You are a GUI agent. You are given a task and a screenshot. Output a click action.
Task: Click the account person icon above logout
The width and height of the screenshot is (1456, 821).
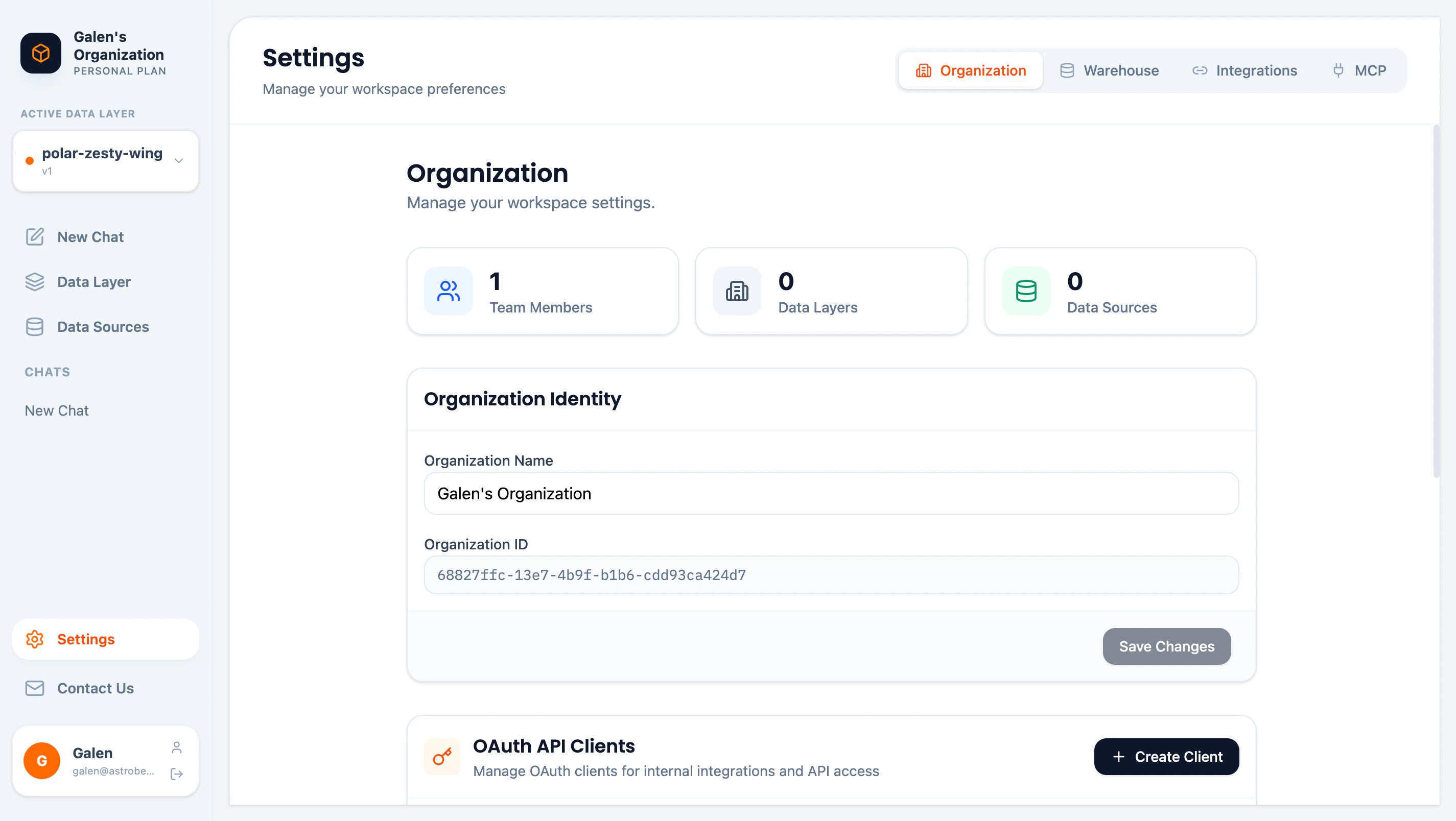point(177,747)
